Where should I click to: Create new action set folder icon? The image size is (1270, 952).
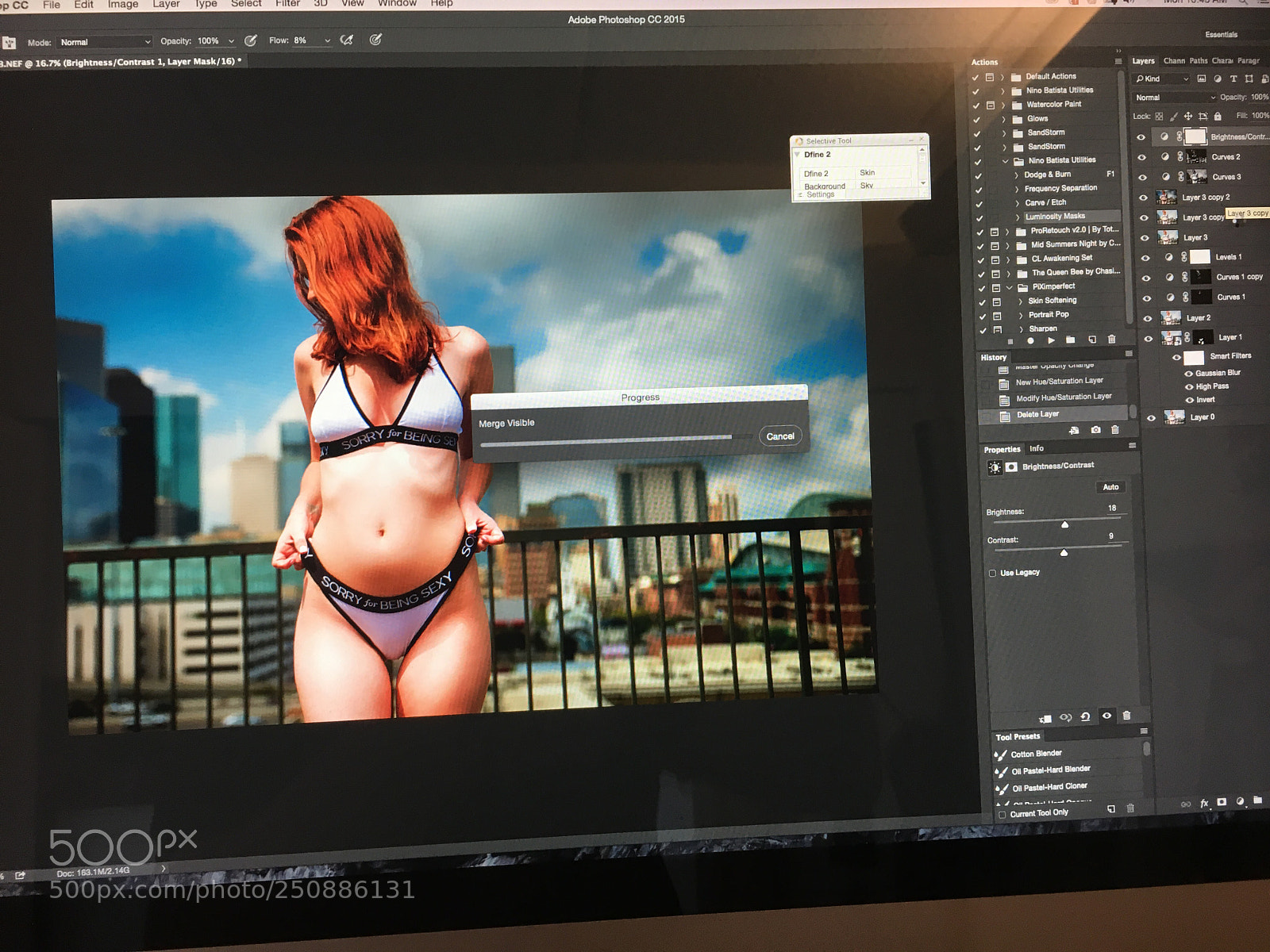pos(1071,340)
